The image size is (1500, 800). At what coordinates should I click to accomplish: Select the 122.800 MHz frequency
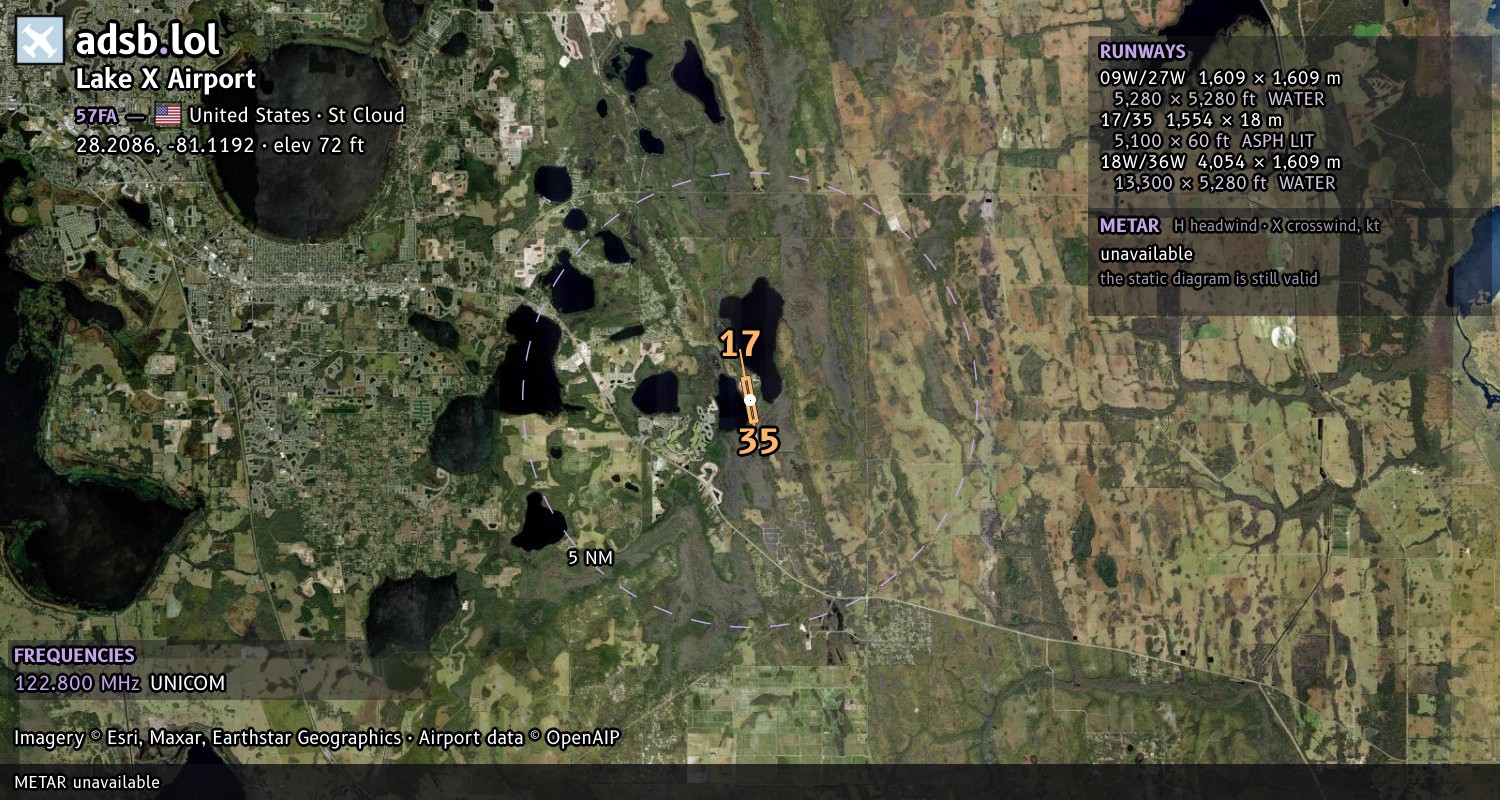[x=77, y=684]
